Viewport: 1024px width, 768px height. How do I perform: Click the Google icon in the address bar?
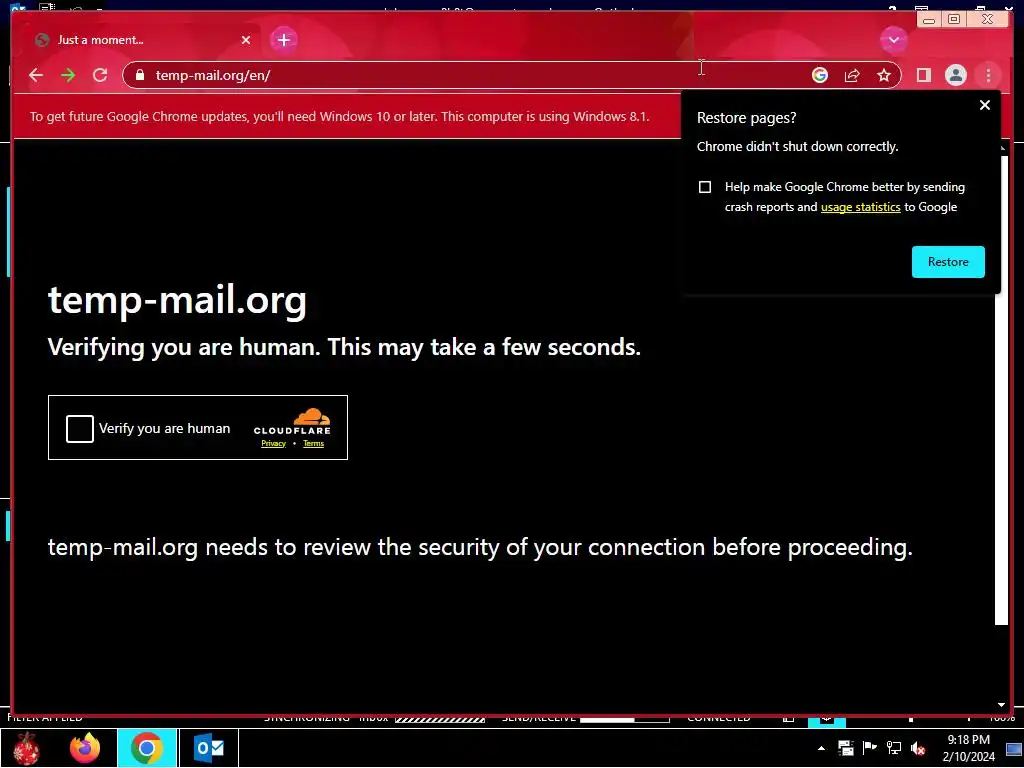click(820, 75)
